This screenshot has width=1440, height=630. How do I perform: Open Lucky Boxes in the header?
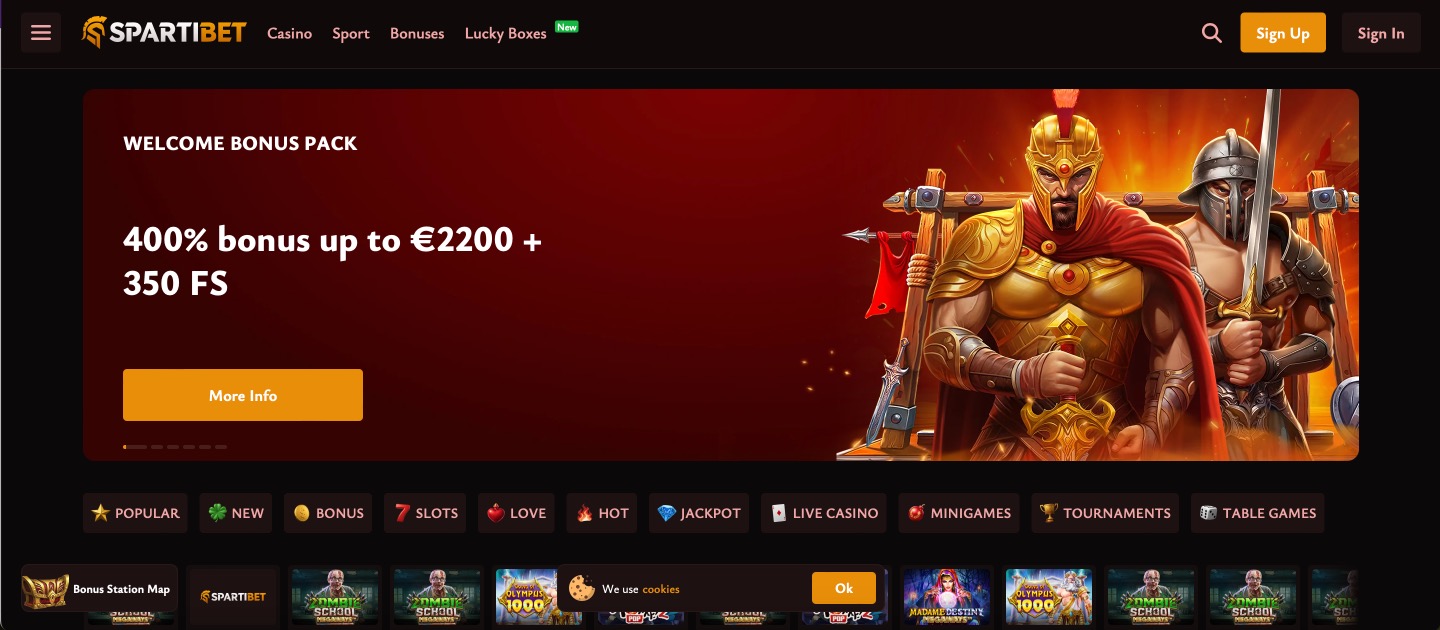coord(506,33)
